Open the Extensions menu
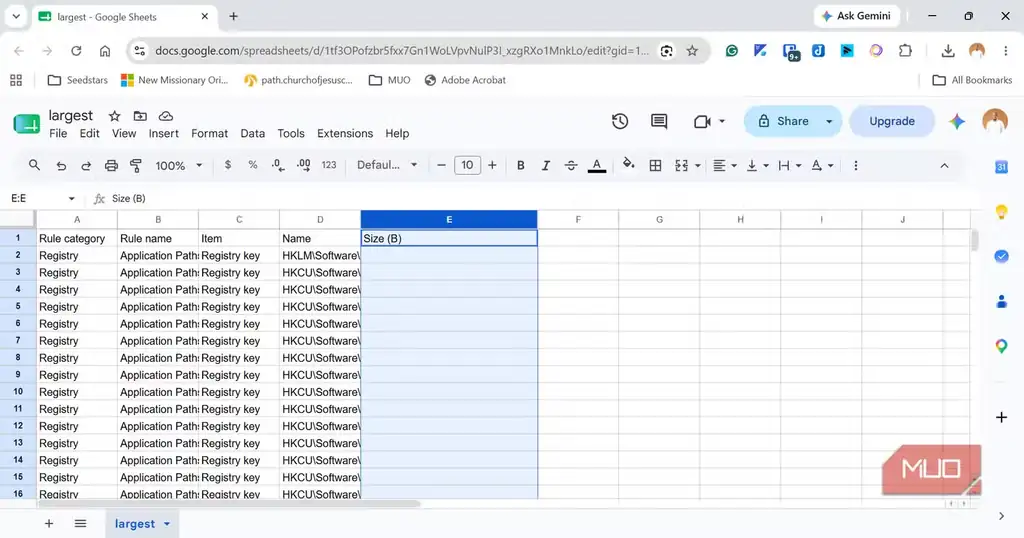This screenshot has height=538, width=1024. click(x=345, y=133)
